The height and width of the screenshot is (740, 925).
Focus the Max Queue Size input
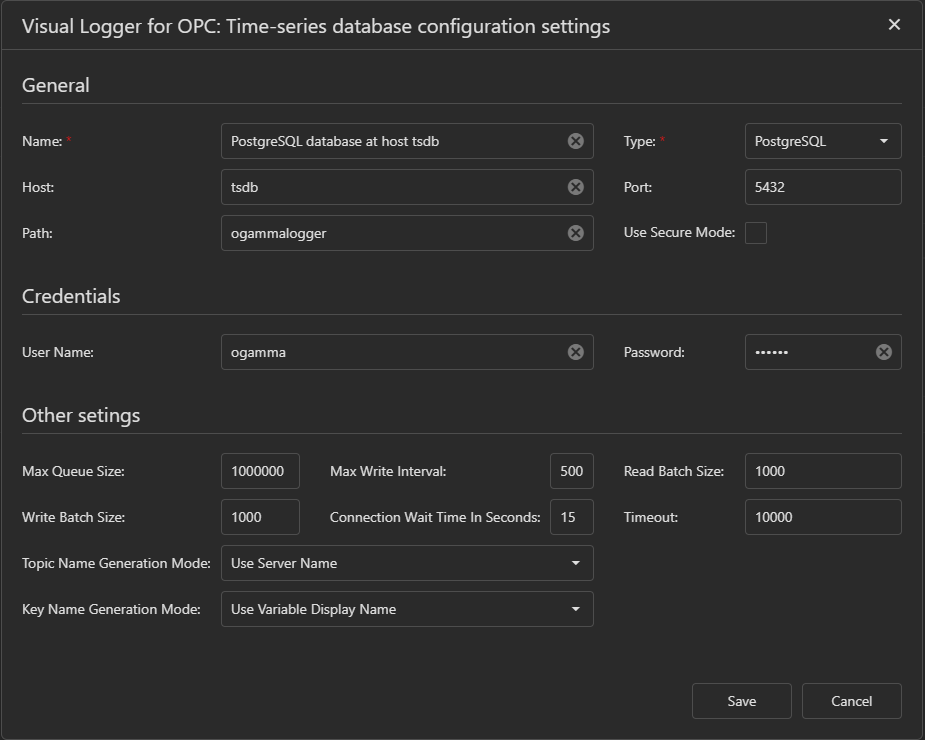(x=260, y=471)
